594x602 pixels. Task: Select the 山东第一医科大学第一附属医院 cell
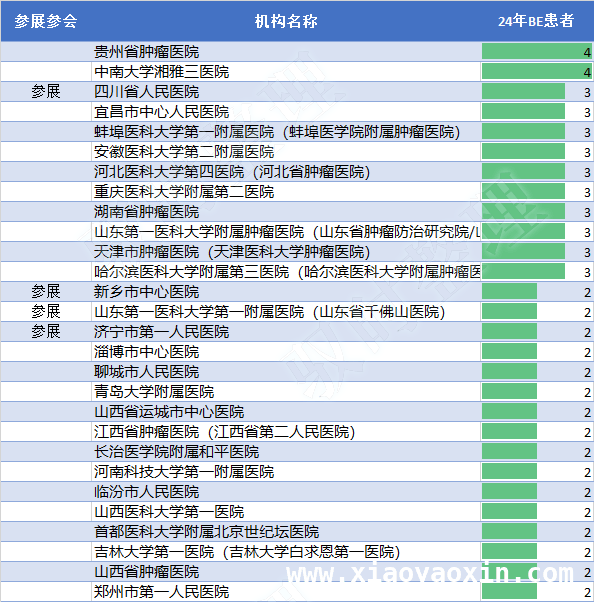pos(286,311)
